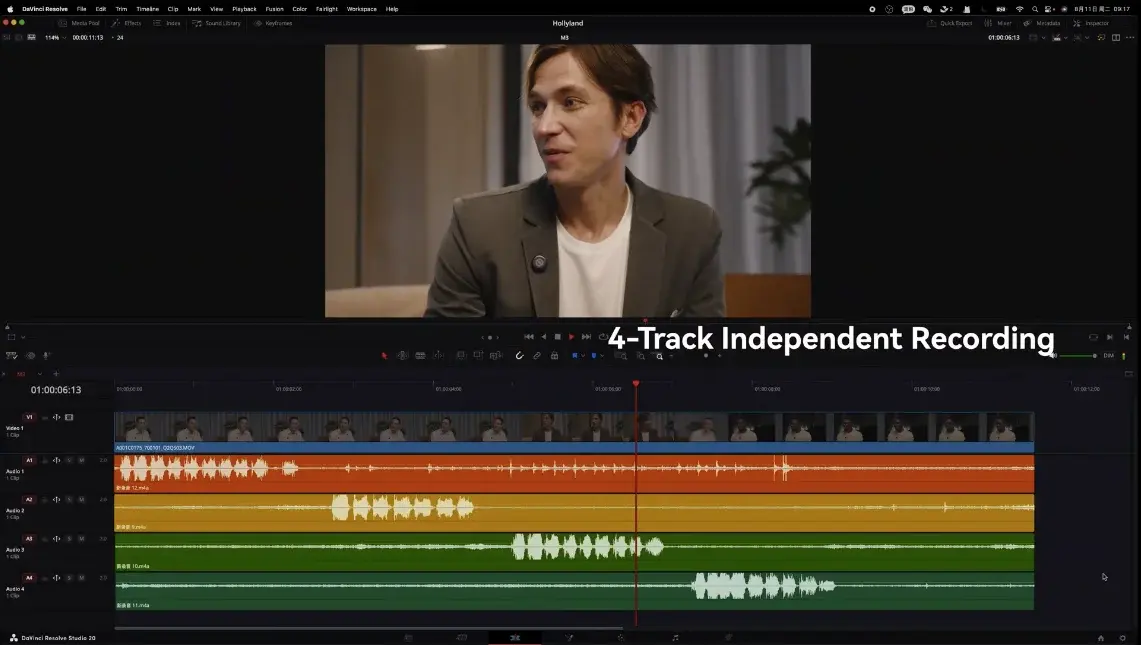This screenshot has width=1141, height=645.
Task: Click the Wi-Fi menu bar icon
Action: (1019, 9)
